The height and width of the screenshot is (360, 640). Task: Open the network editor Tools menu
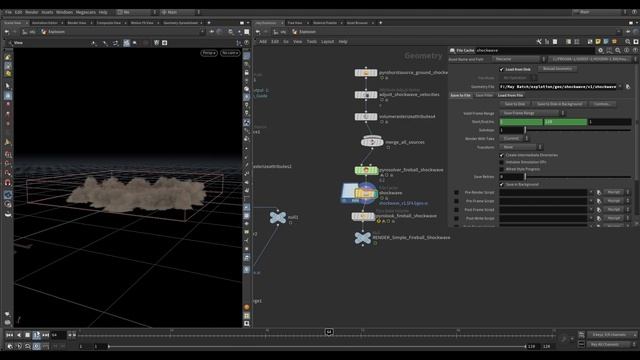coord(312,42)
